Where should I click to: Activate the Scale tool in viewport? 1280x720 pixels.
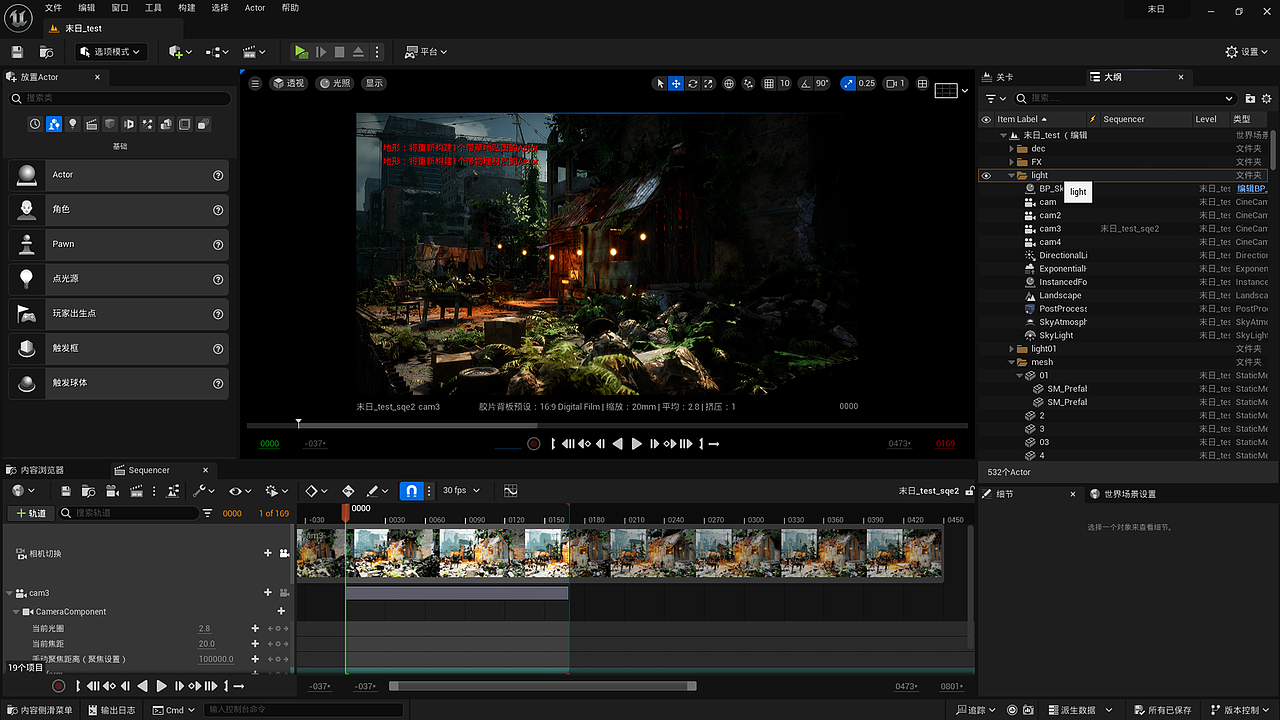pyautogui.click(x=710, y=84)
